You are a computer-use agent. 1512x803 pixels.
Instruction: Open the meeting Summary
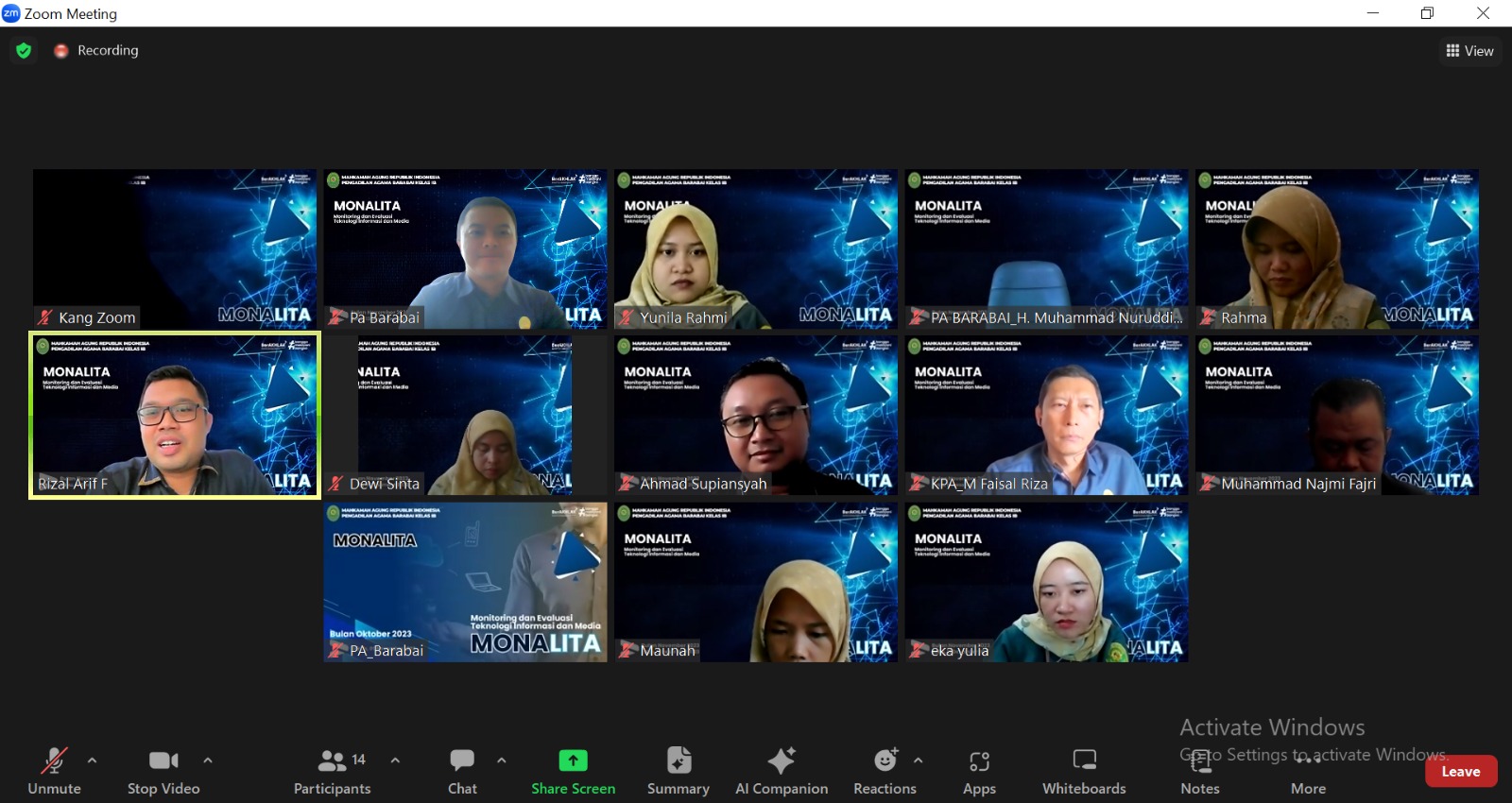(x=678, y=770)
